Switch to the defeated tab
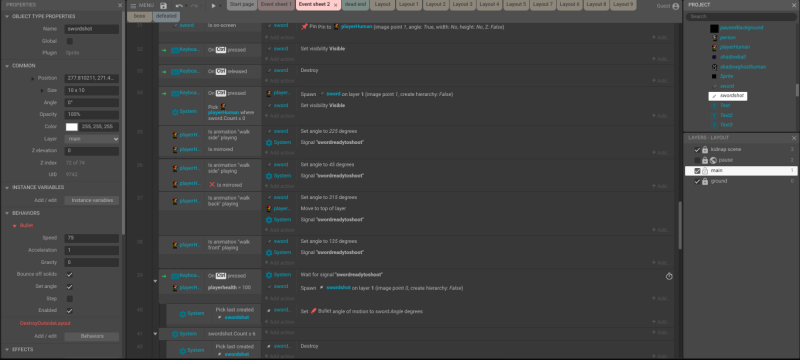This screenshot has width=800, height=360. click(x=166, y=16)
